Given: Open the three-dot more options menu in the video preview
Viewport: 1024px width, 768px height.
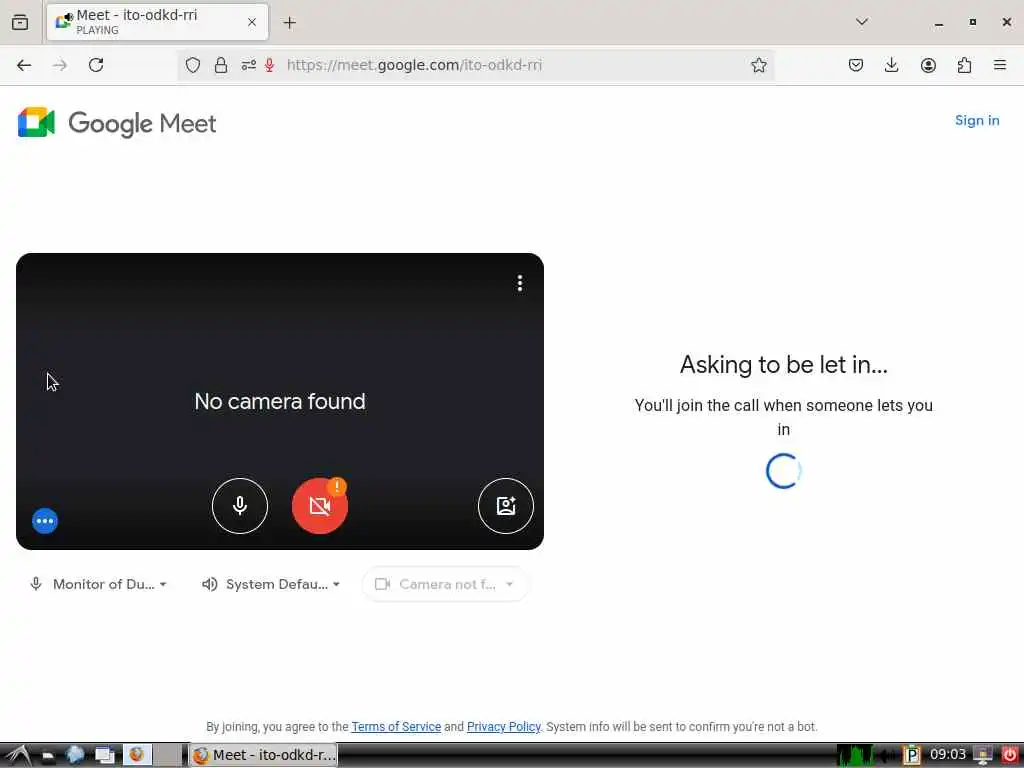Looking at the screenshot, I should point(520,283).
